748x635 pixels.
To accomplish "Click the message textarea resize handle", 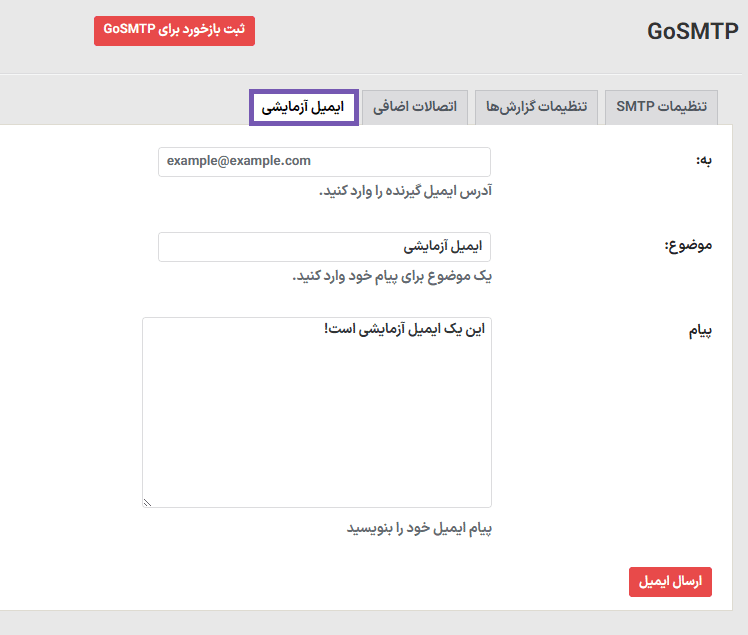I will (x=147, y=502).
